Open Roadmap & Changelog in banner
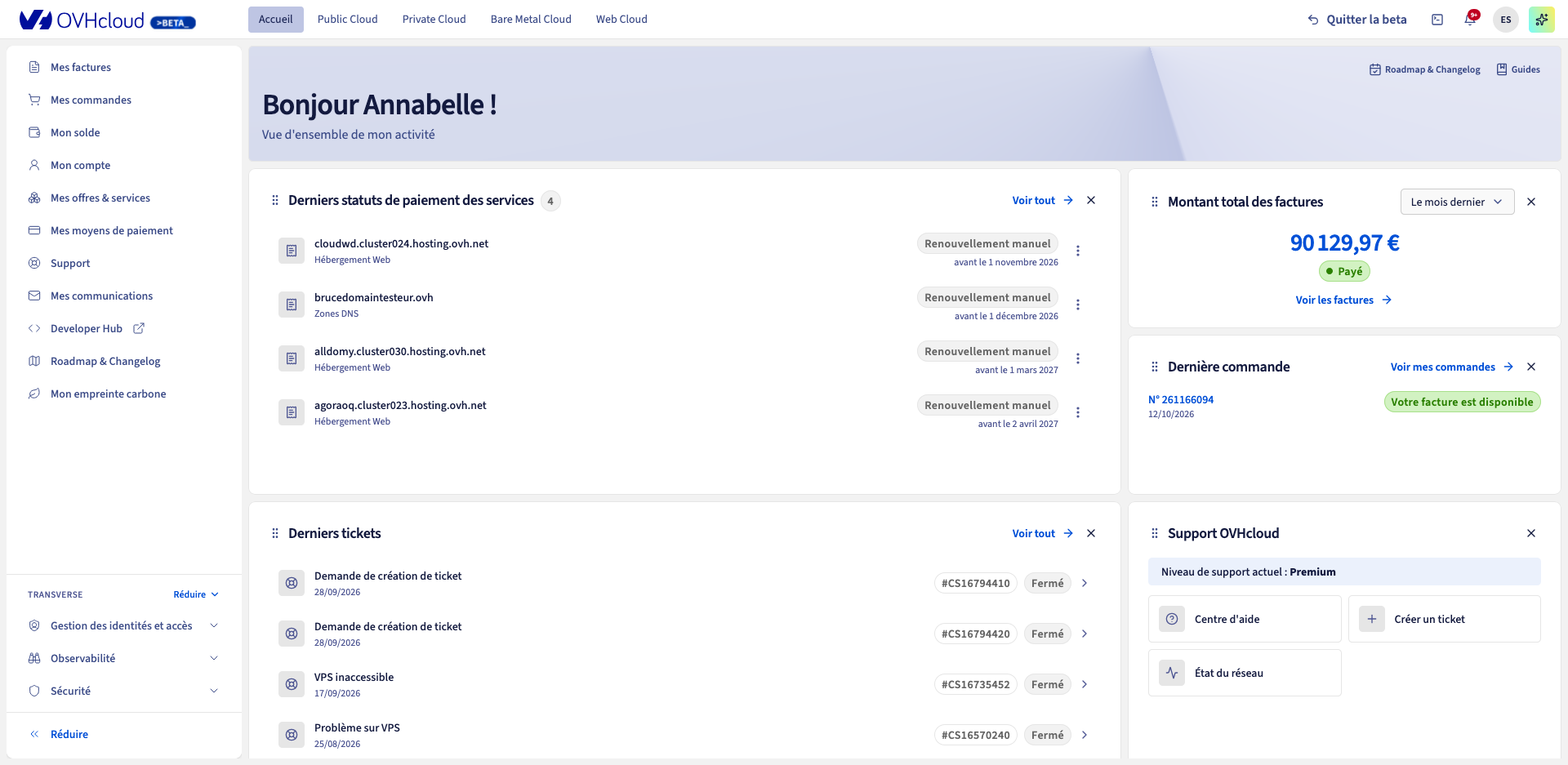The width and height of the screenshot is (1568, 765). 1425,69
